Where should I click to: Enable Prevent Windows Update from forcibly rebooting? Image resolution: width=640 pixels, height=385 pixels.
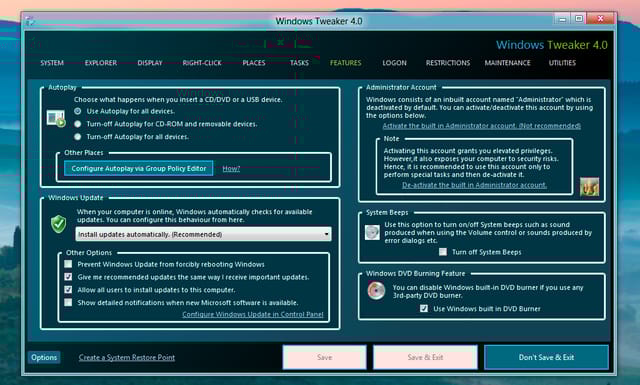pos(68,264)
